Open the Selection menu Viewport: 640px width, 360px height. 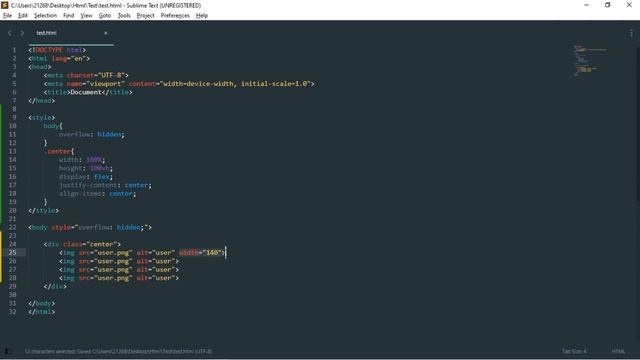[x=45, y=16]
